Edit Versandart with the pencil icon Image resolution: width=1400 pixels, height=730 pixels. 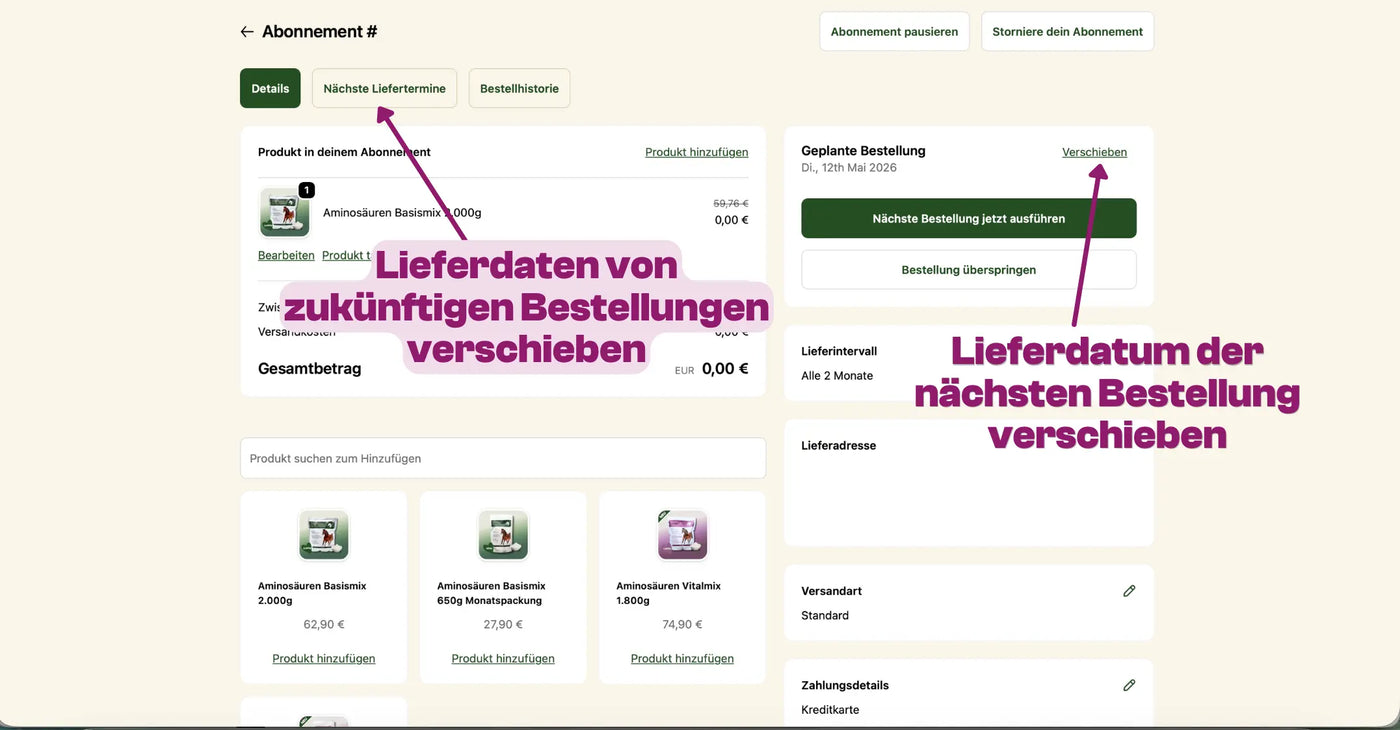pyautogui.click(x=1129, y=591)
